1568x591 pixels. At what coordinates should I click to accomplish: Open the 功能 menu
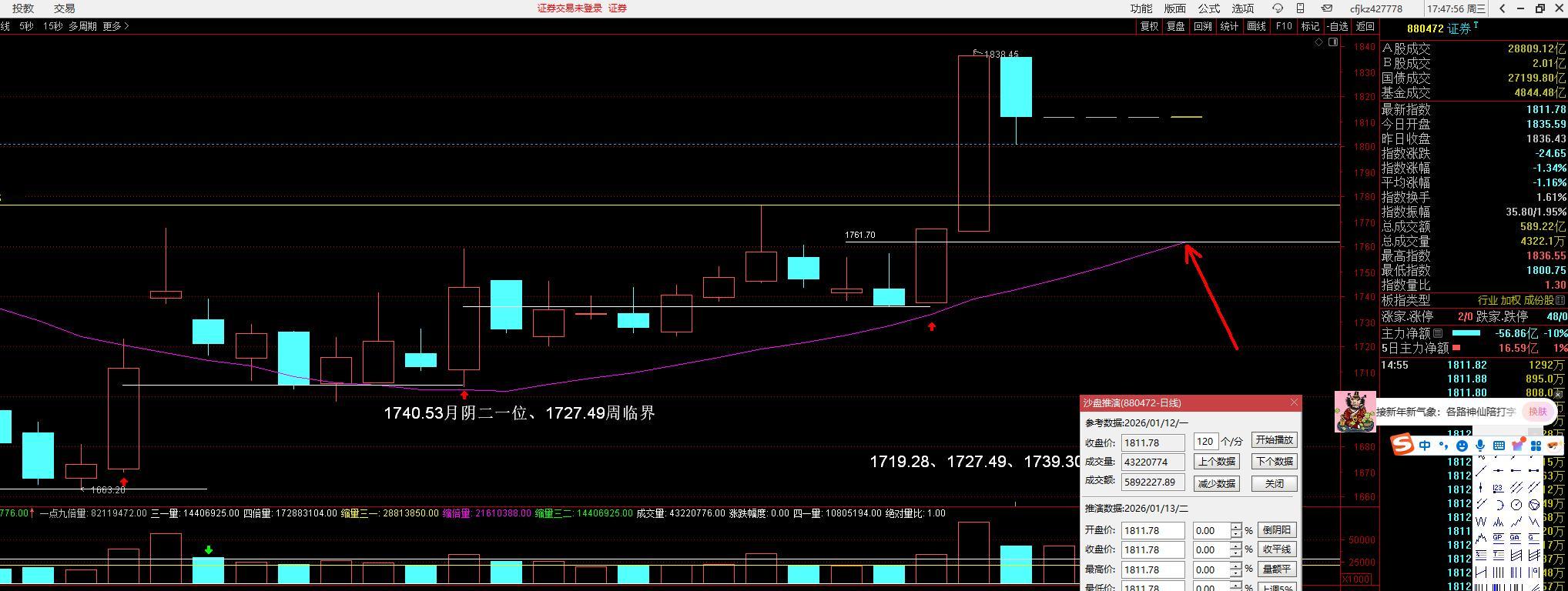[1141, 8]
